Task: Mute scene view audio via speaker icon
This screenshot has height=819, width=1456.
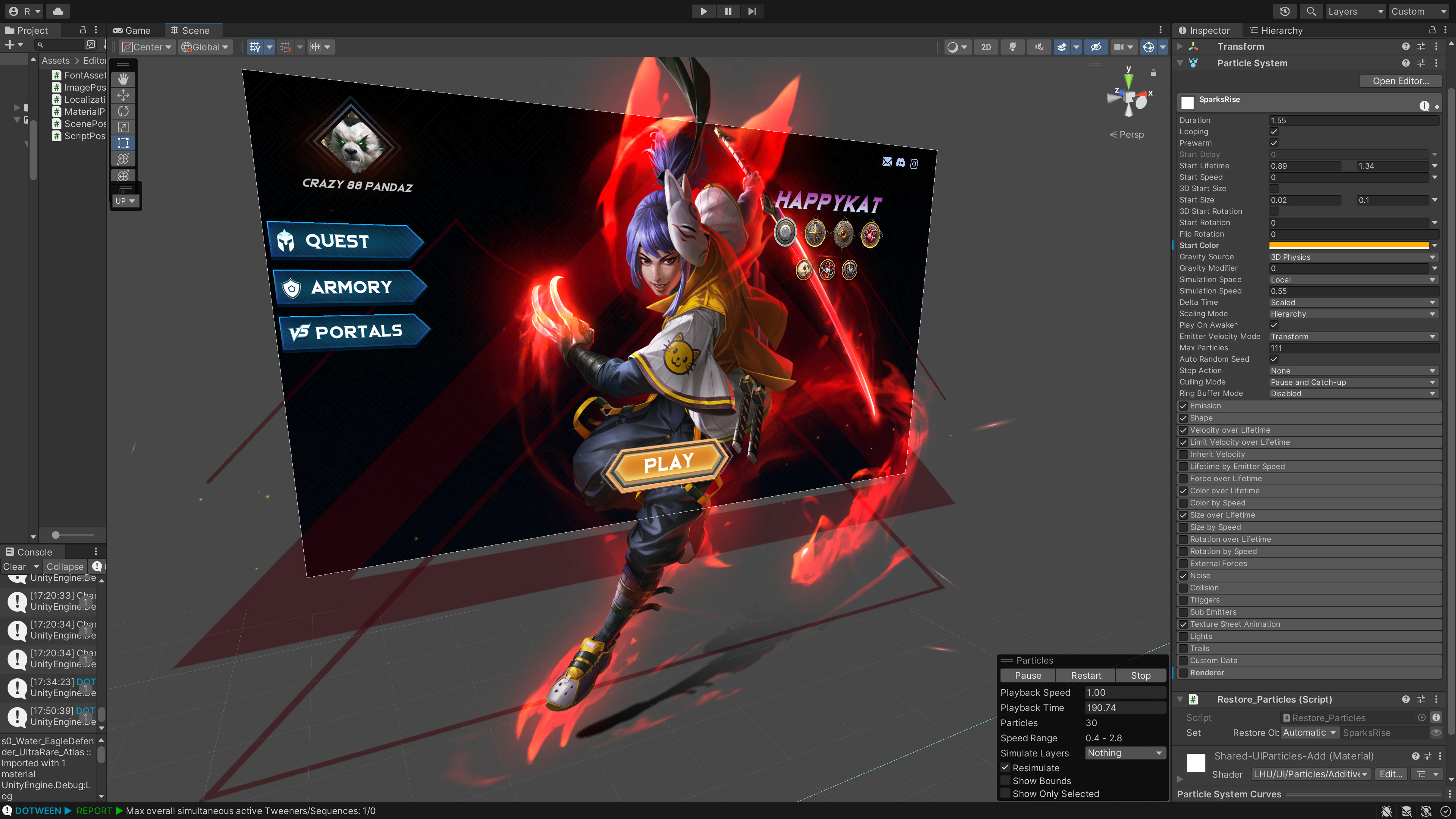Action: coord(1039,47)
